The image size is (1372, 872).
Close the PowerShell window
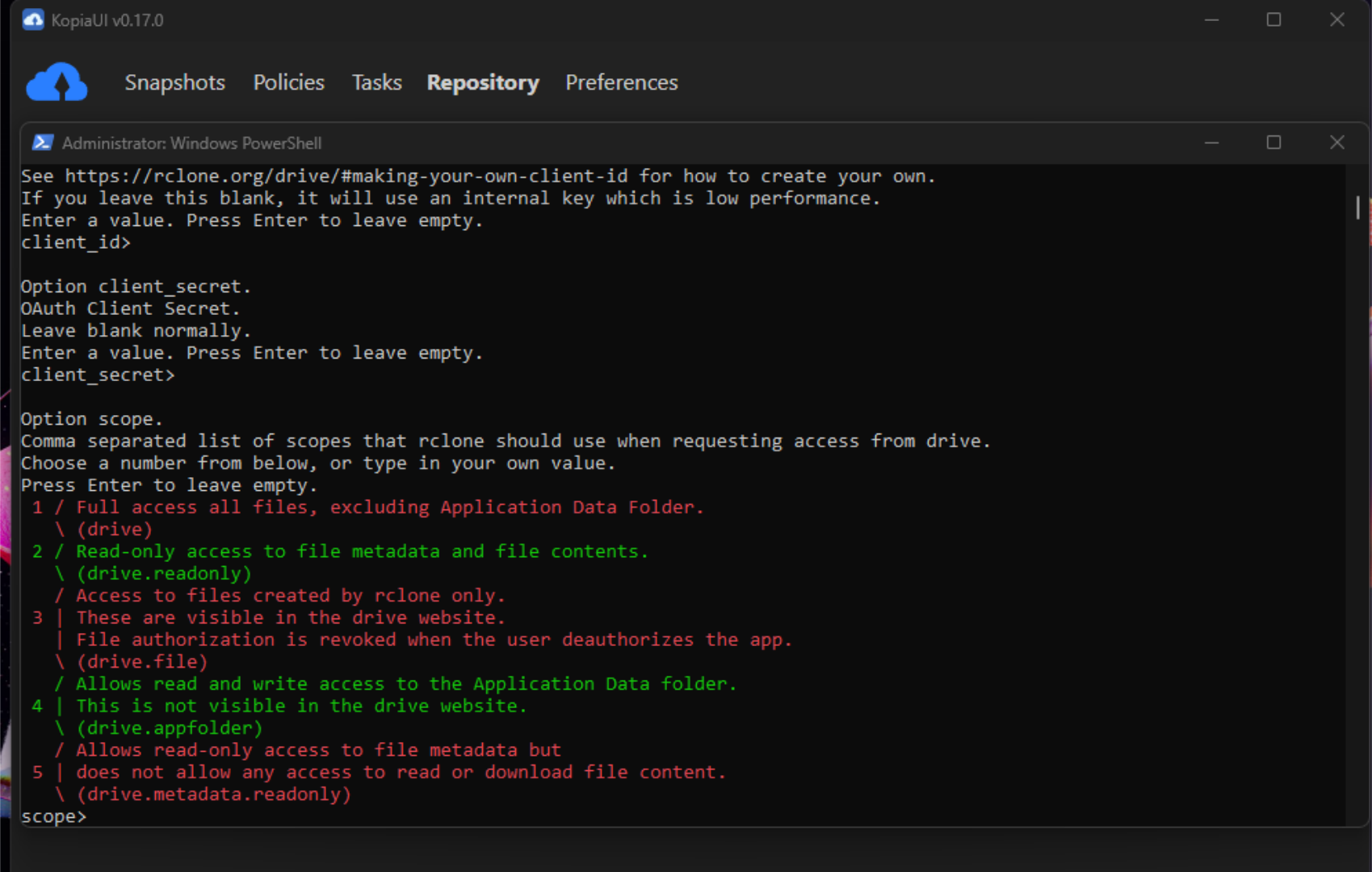pyautogui.click(x=1337, y=143)
